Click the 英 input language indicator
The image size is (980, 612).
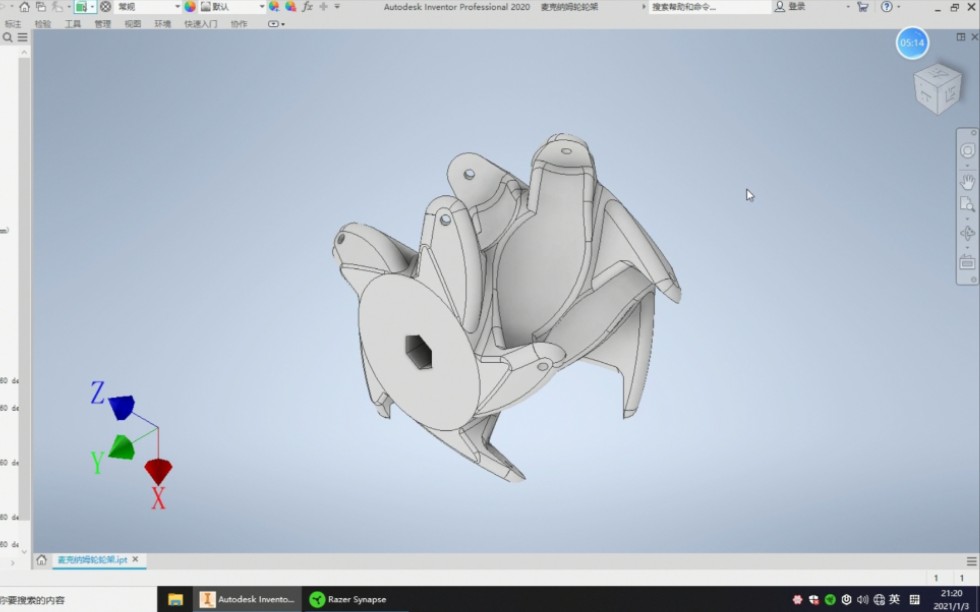[894, 599]
